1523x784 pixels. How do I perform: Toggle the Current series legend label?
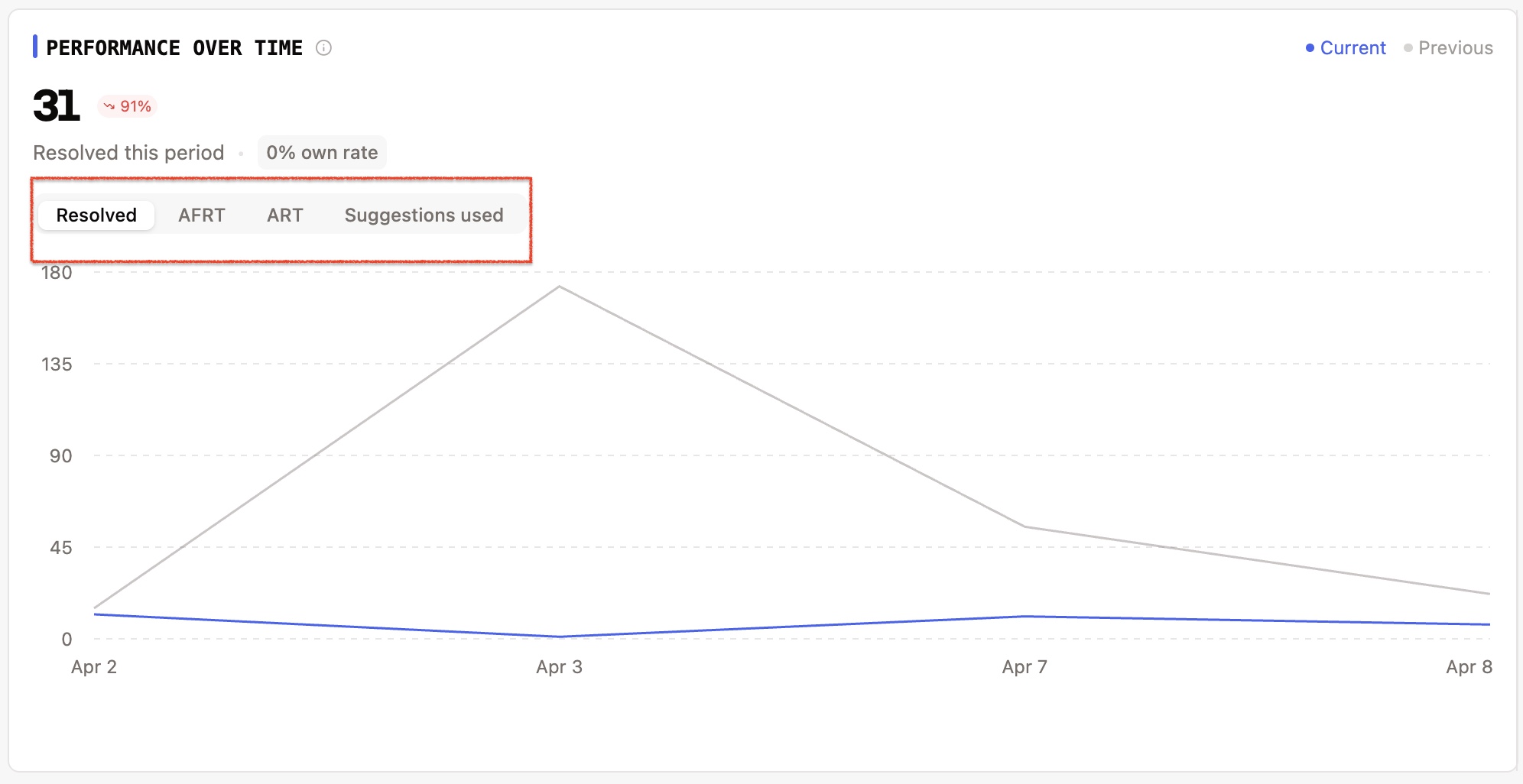(x=1353, y=48)
